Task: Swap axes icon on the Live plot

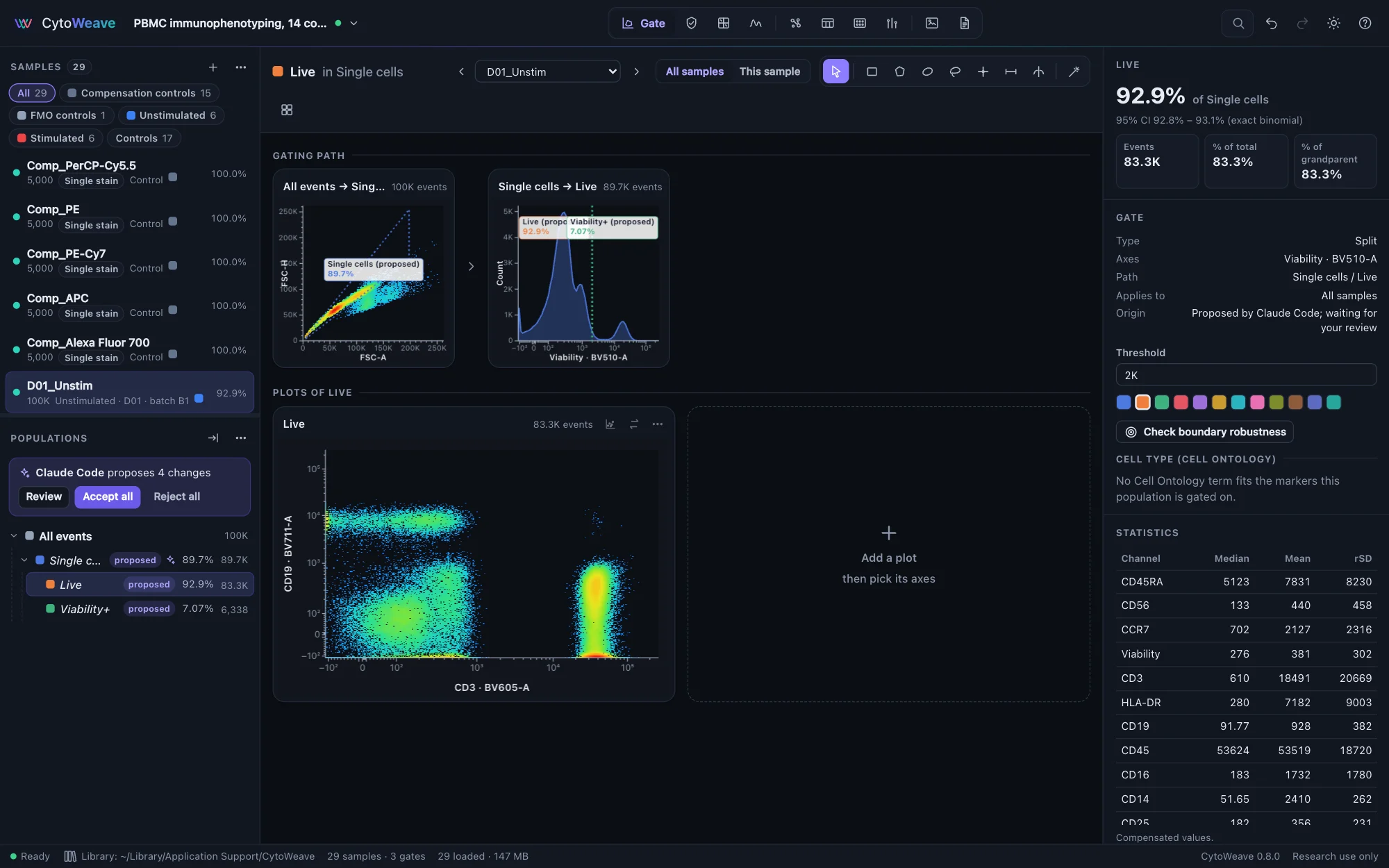Action: click(633, 424)
